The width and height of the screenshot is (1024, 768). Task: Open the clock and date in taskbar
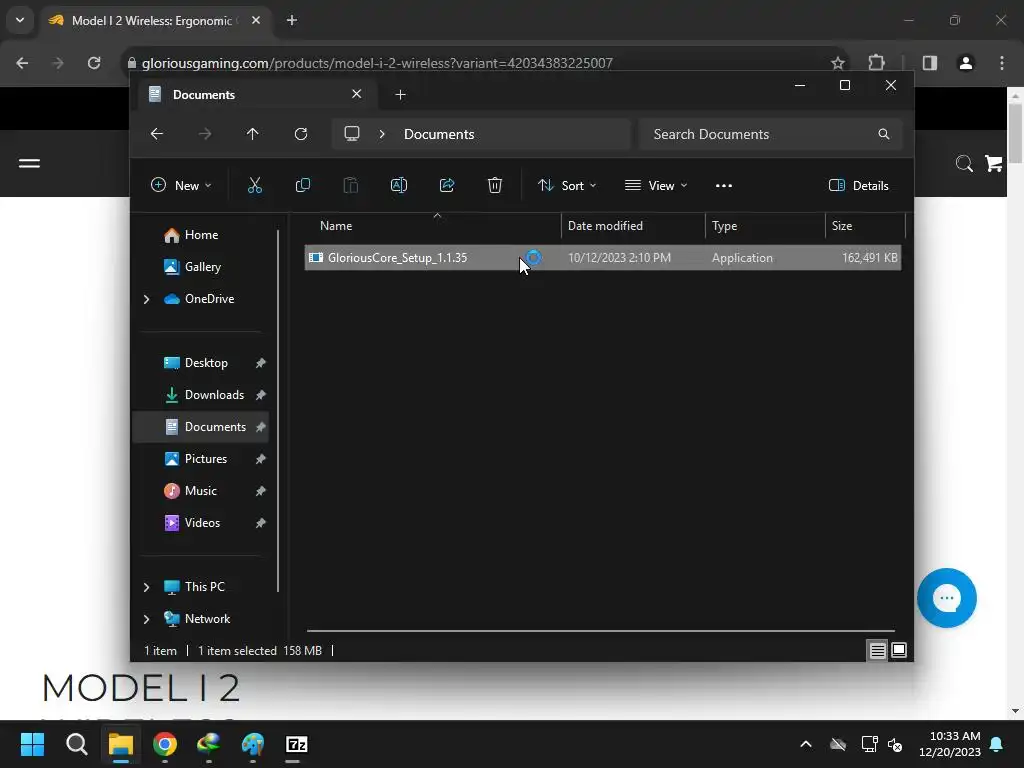(x=950, y=744)
